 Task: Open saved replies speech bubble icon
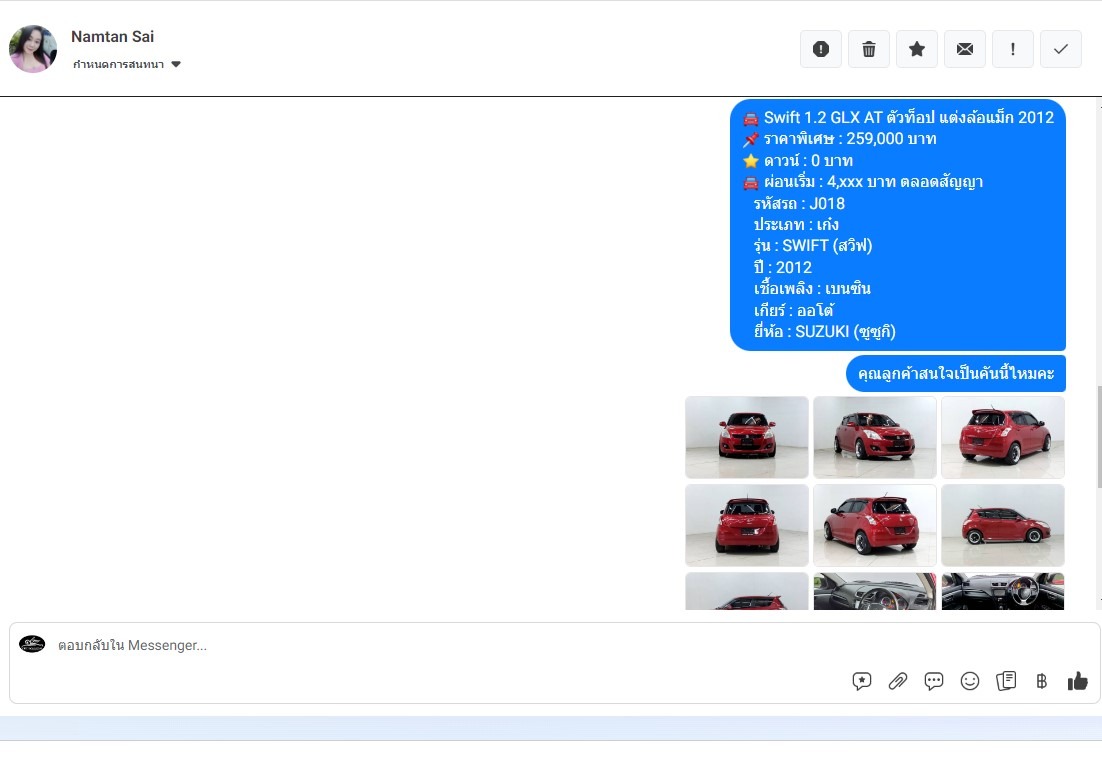934,681
